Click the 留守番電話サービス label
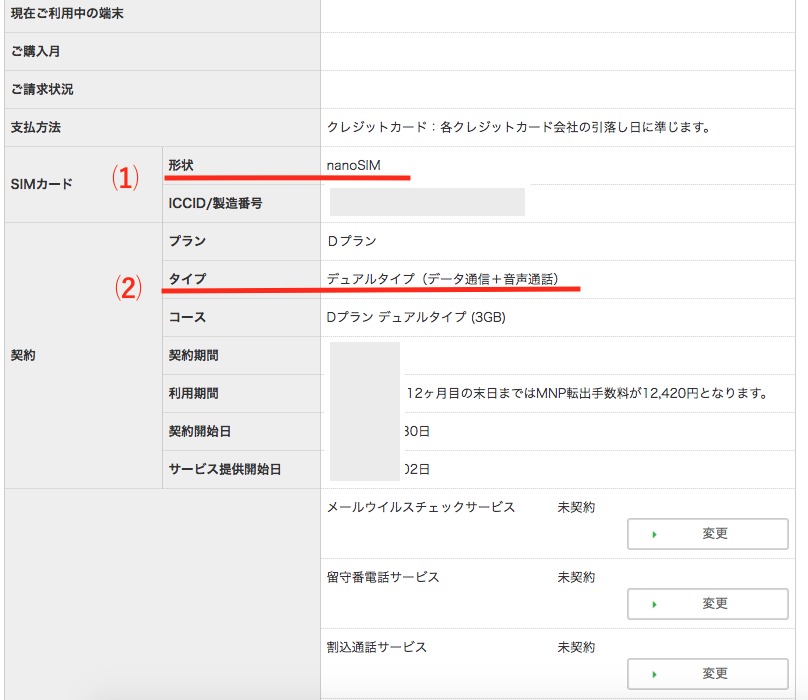 pyautogui.click(x=383, y=578)
